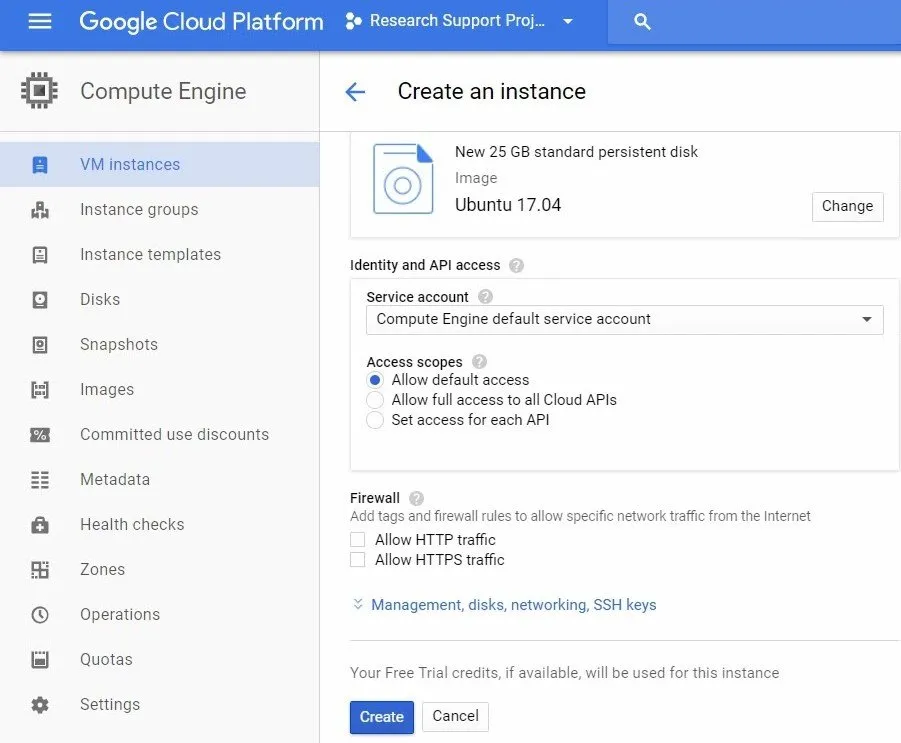901x743 pixels.
Task: Open VM instances page
Action: coord(159,164)
